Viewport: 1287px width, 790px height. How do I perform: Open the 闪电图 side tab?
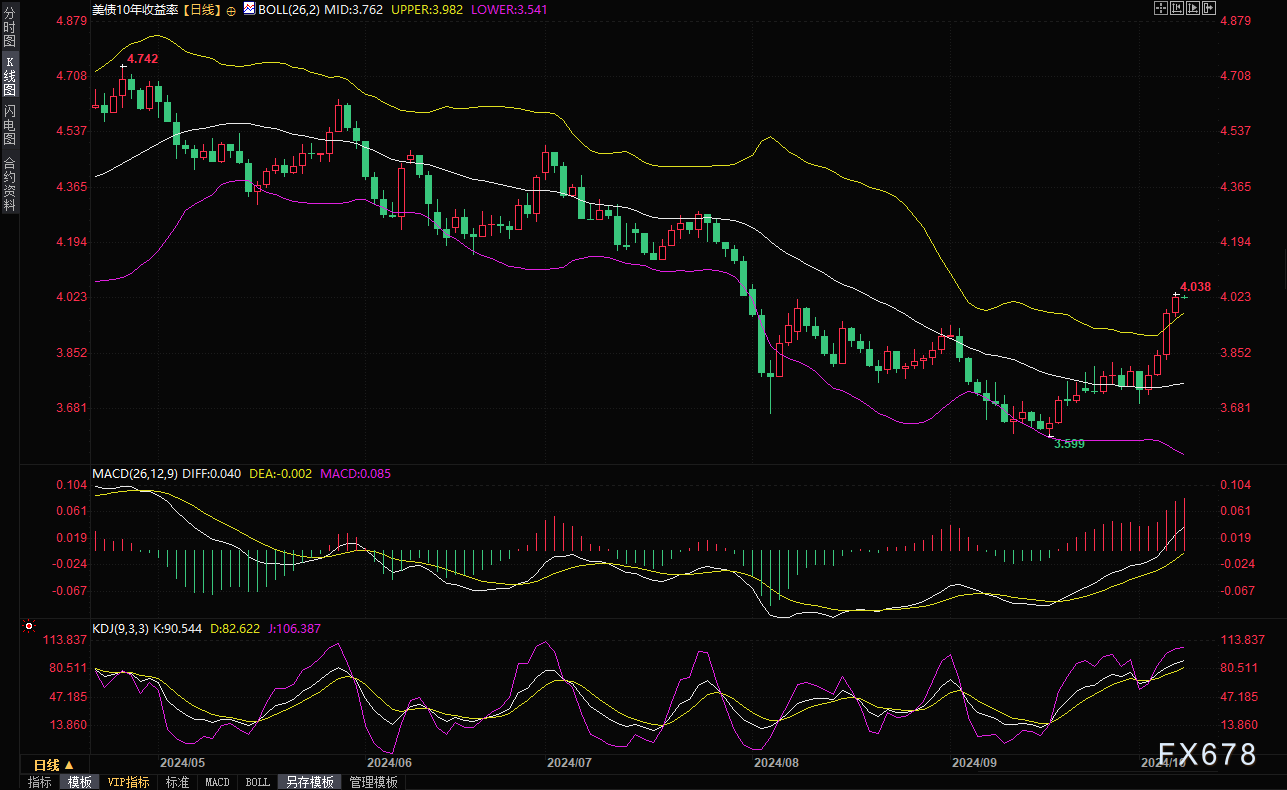click(9, 124)
